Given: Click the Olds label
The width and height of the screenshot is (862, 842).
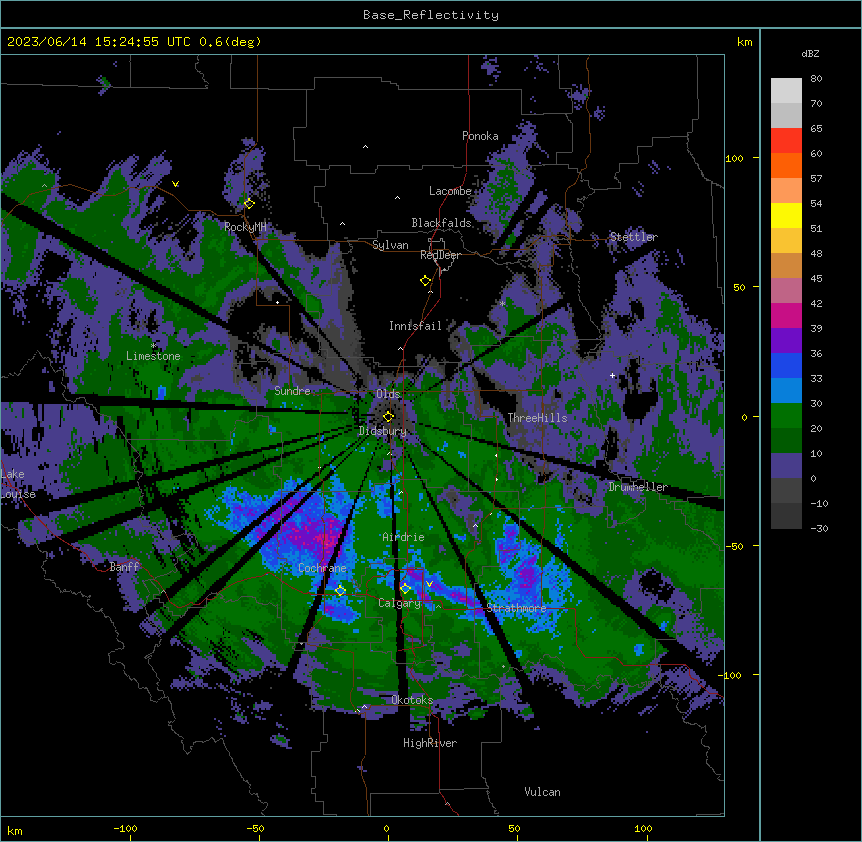Looking at the screenshot, I should pos(388,394).
